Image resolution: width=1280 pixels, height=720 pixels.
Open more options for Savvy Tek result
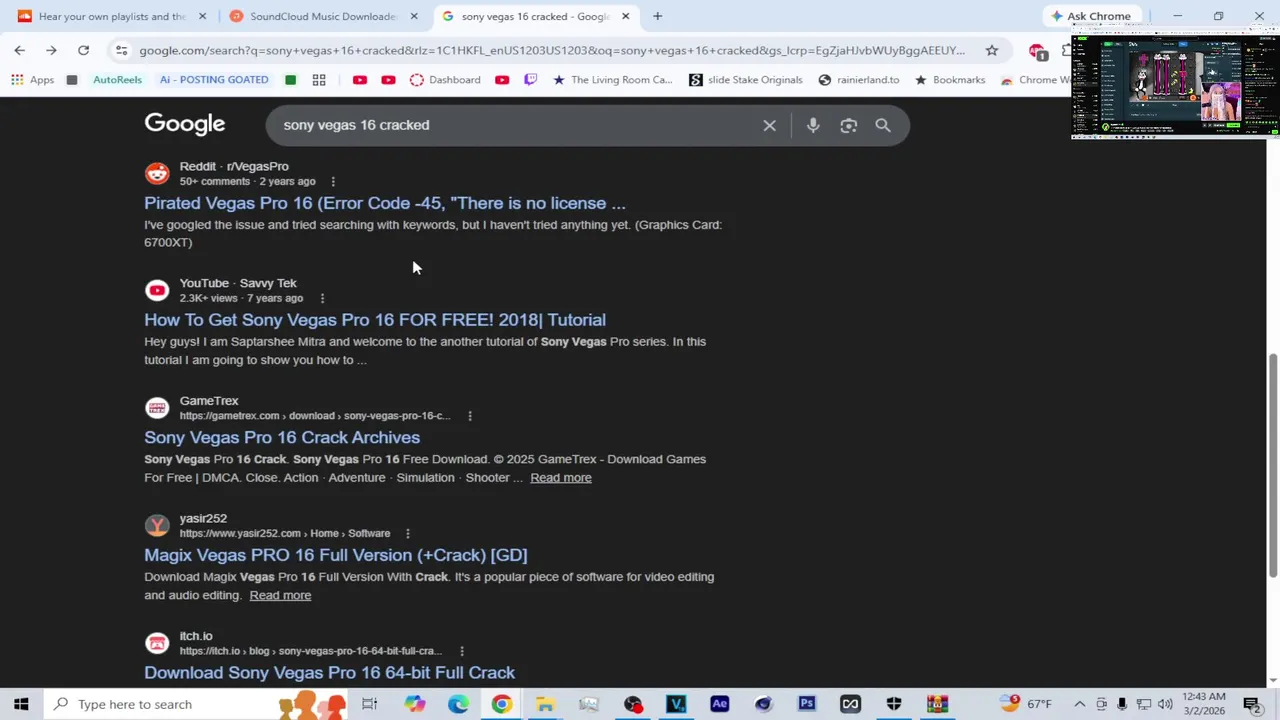[x=322, y=299]
